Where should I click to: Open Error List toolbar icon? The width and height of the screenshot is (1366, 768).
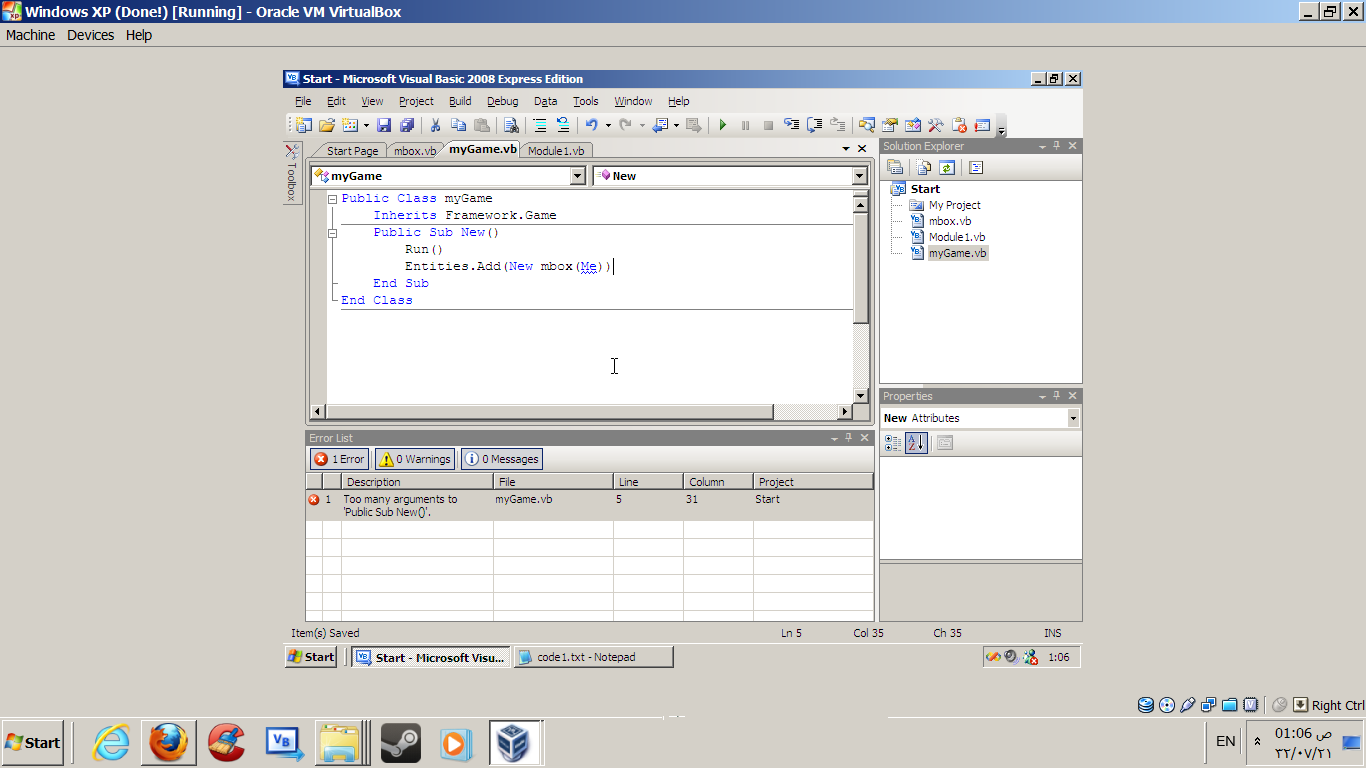[x=959, y=125]
